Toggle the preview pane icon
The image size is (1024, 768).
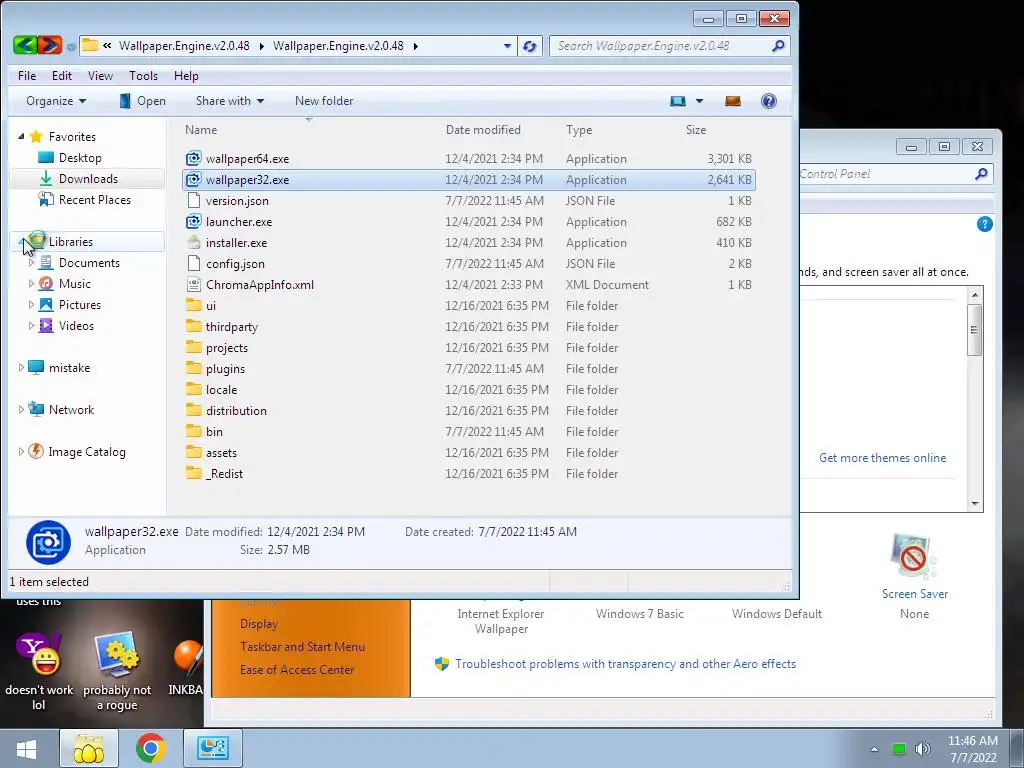click(733, 101)
